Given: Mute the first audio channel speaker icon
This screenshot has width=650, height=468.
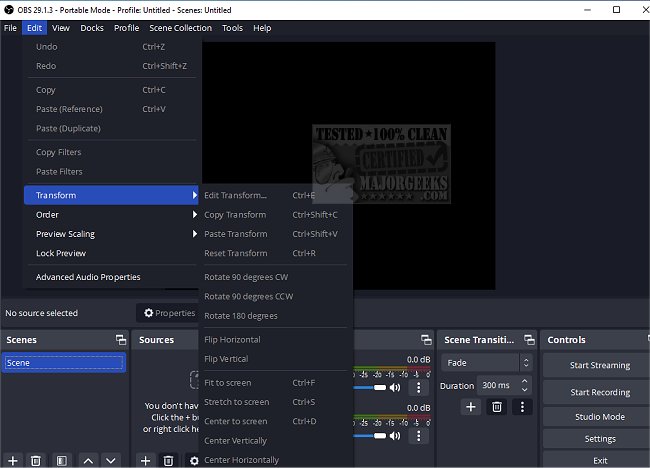Looking at the screenshot, I should coord(395,388).
